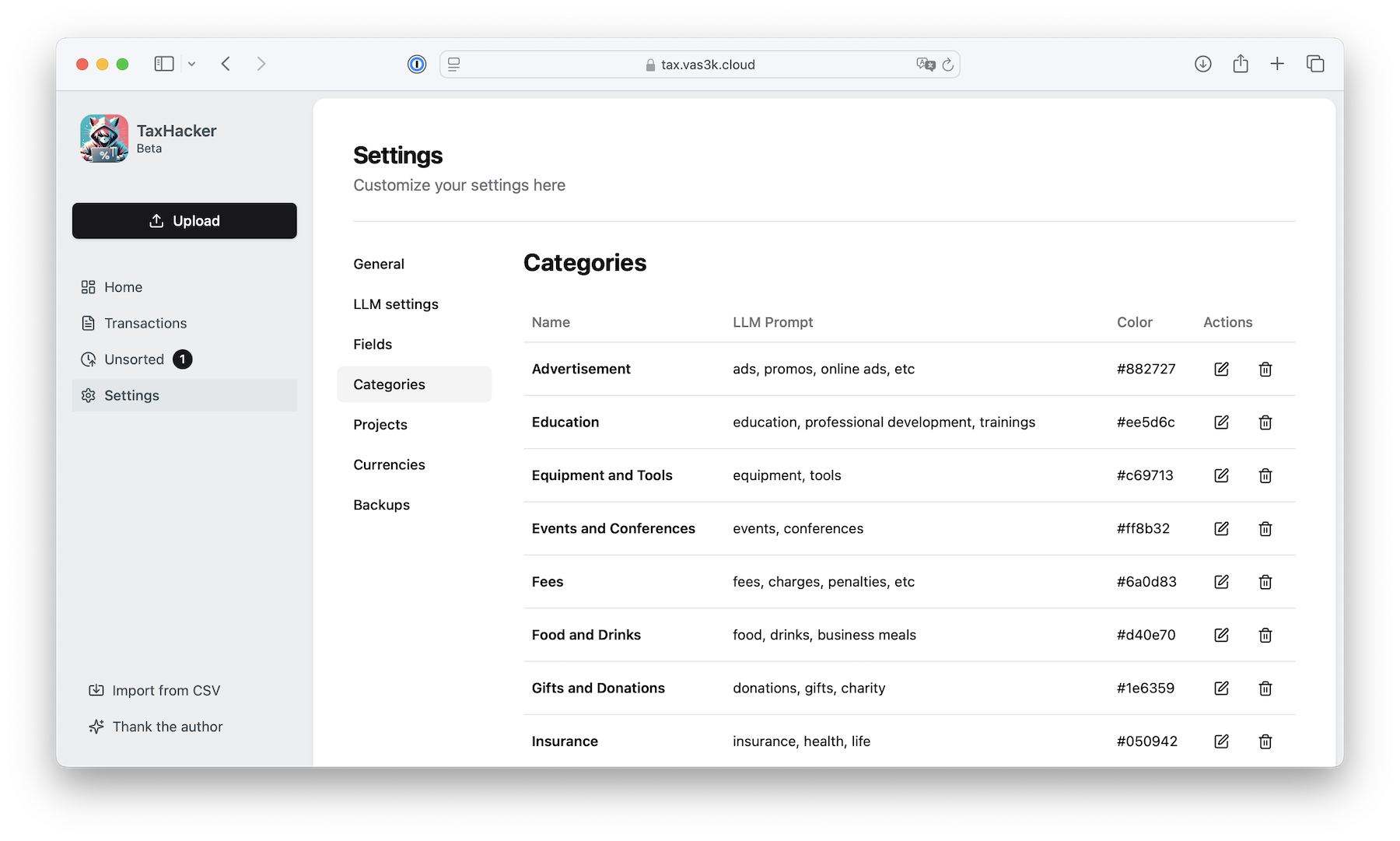Viewport: 1400px width, 841px height.
Task: Click the 'events, conferences' prompt text
Action: point(798,528)
